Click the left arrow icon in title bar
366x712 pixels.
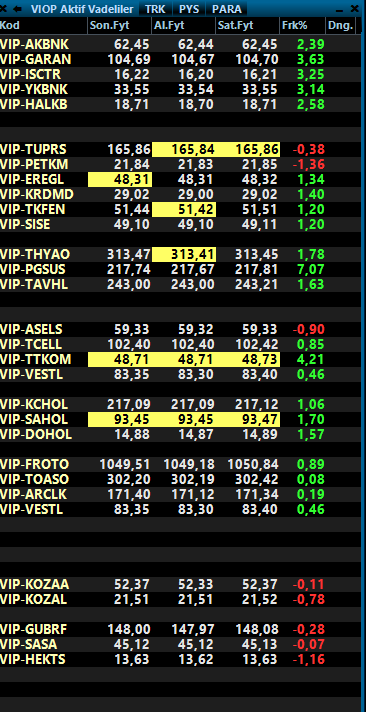18,9
